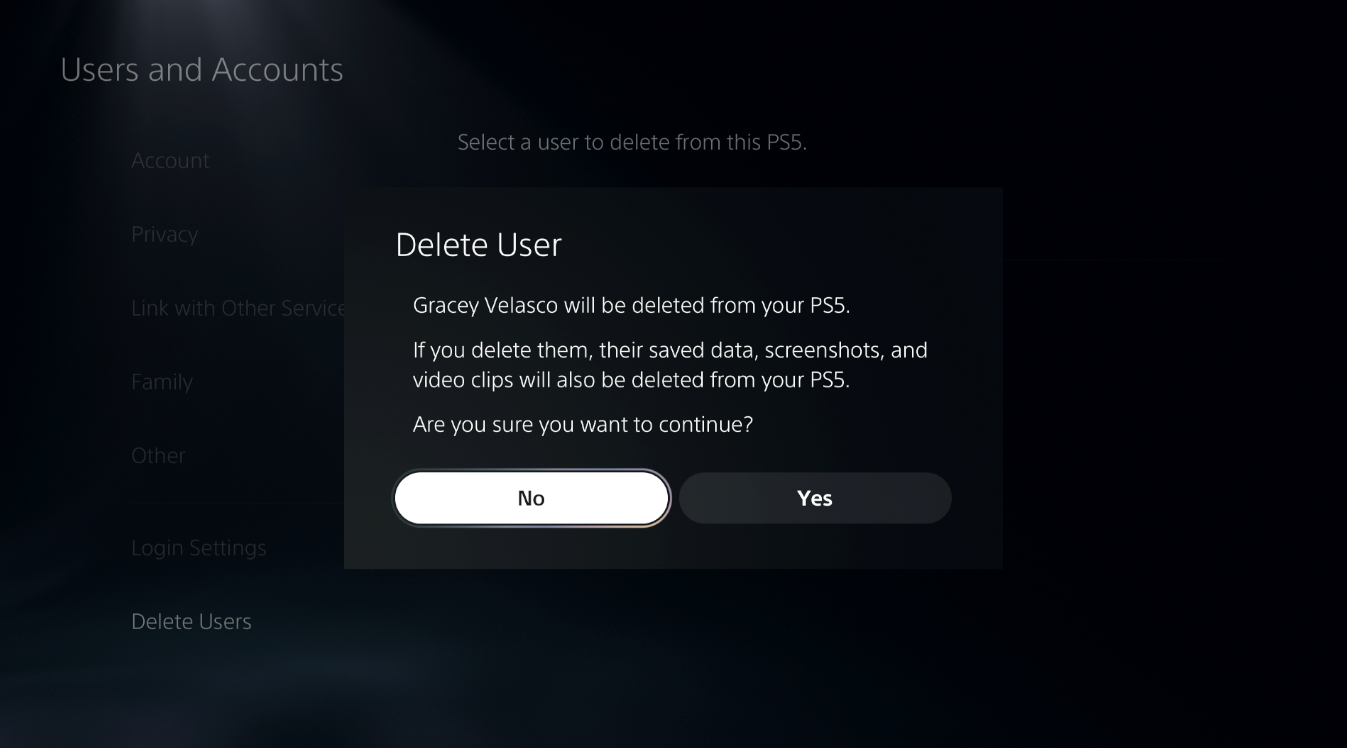This screenshot has width=1347, height=748.
Task: Open the Other settings section
Action: point(158,455)
